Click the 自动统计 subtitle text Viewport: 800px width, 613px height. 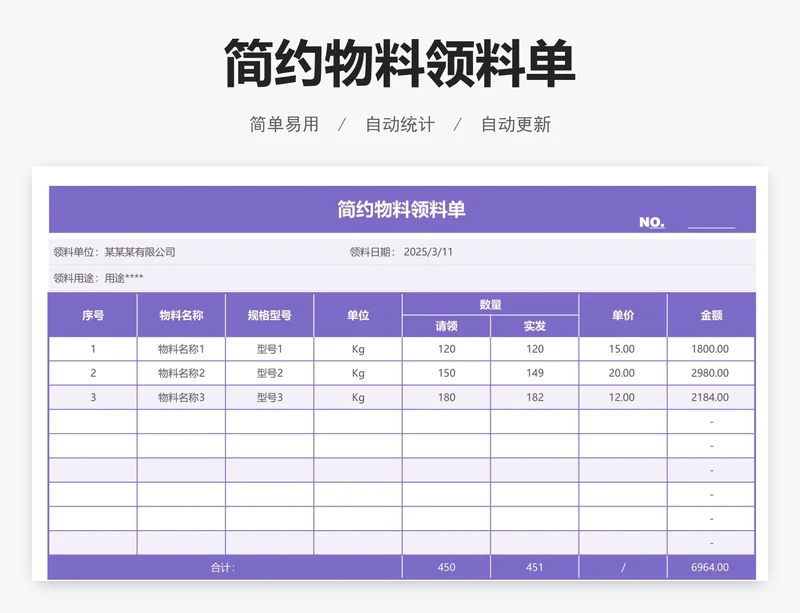(400, 125)
